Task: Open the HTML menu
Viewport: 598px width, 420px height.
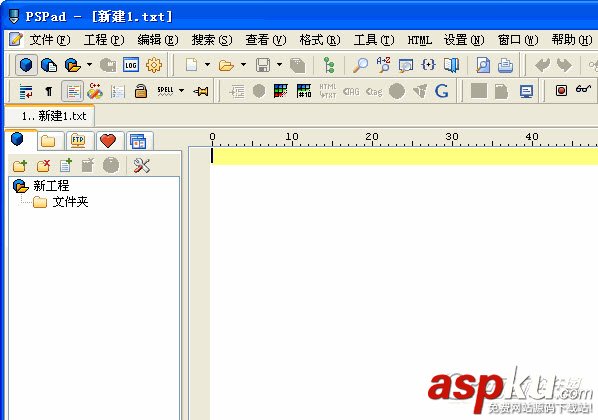Action: (420, 40)
